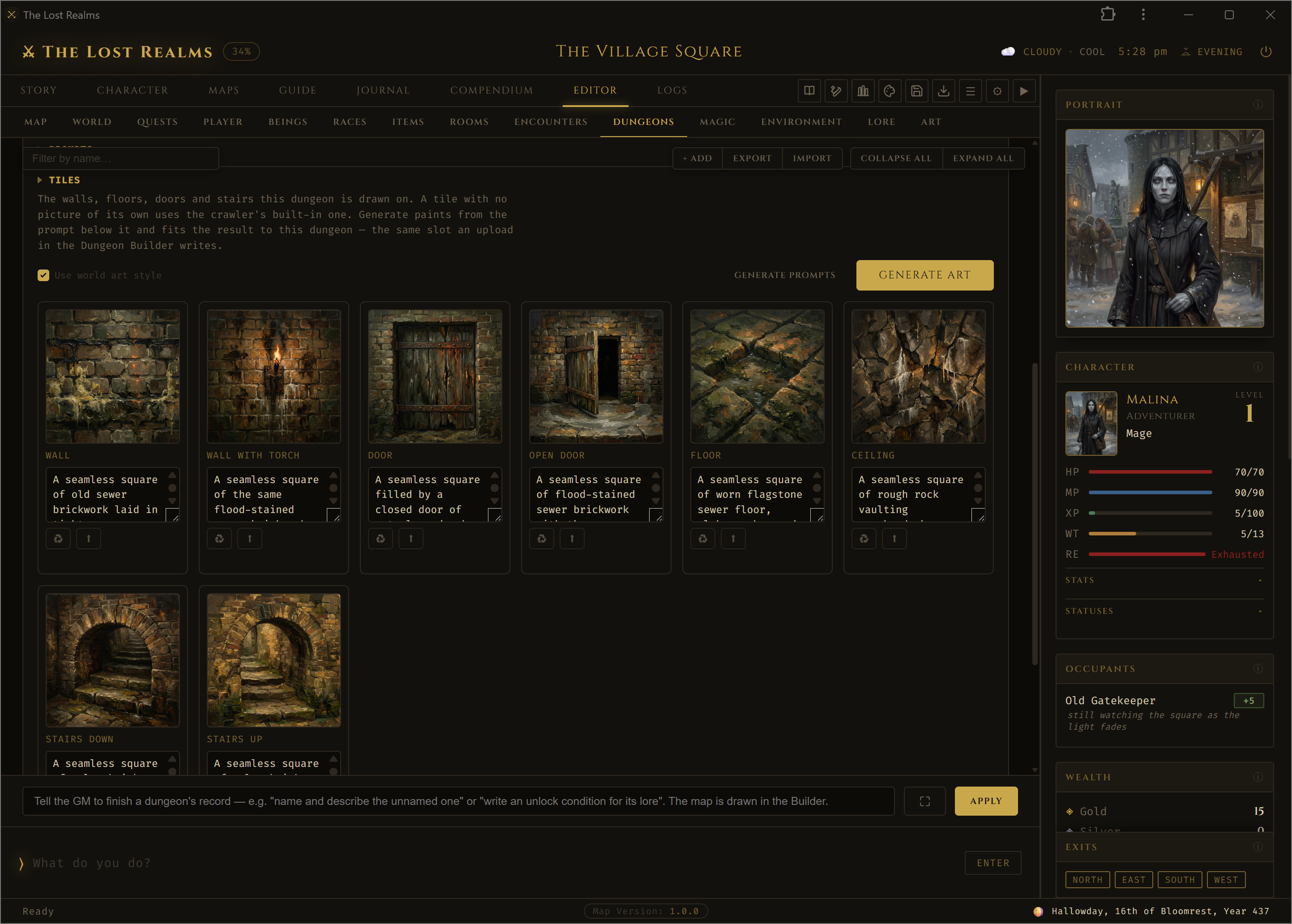Expand the STATS section
The width and height of the screenshot is (1292, 924).
1164,580
